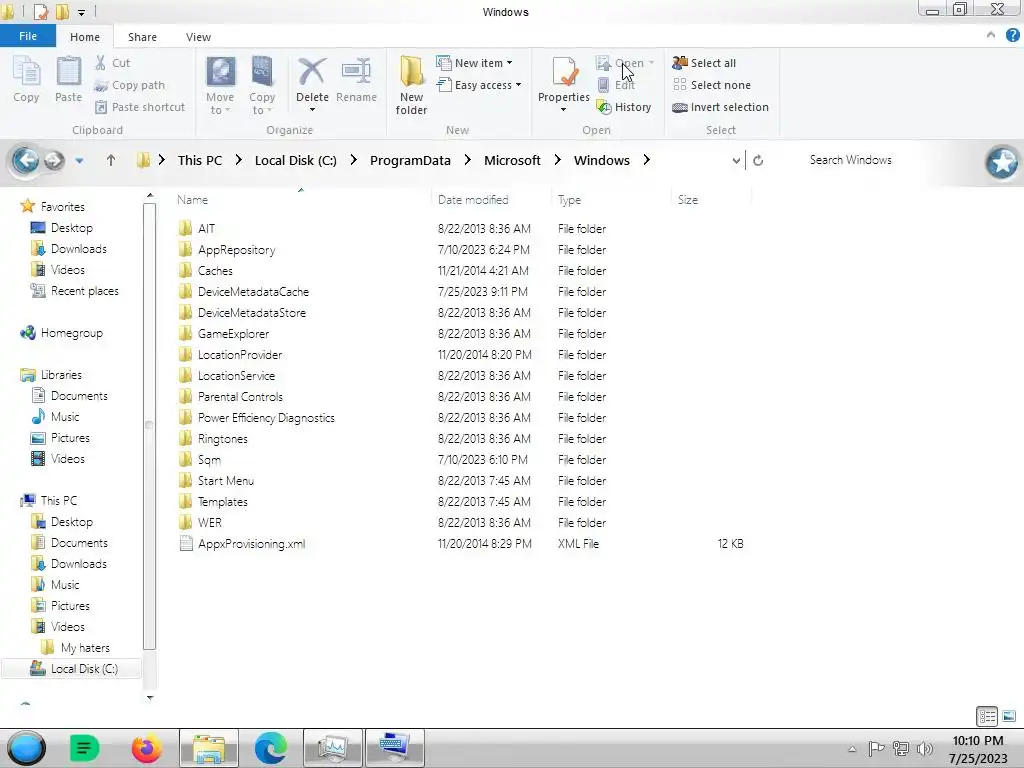The image size is (1024, 768).
Task: Sort by Date modified column header
Action: (490, 200)
